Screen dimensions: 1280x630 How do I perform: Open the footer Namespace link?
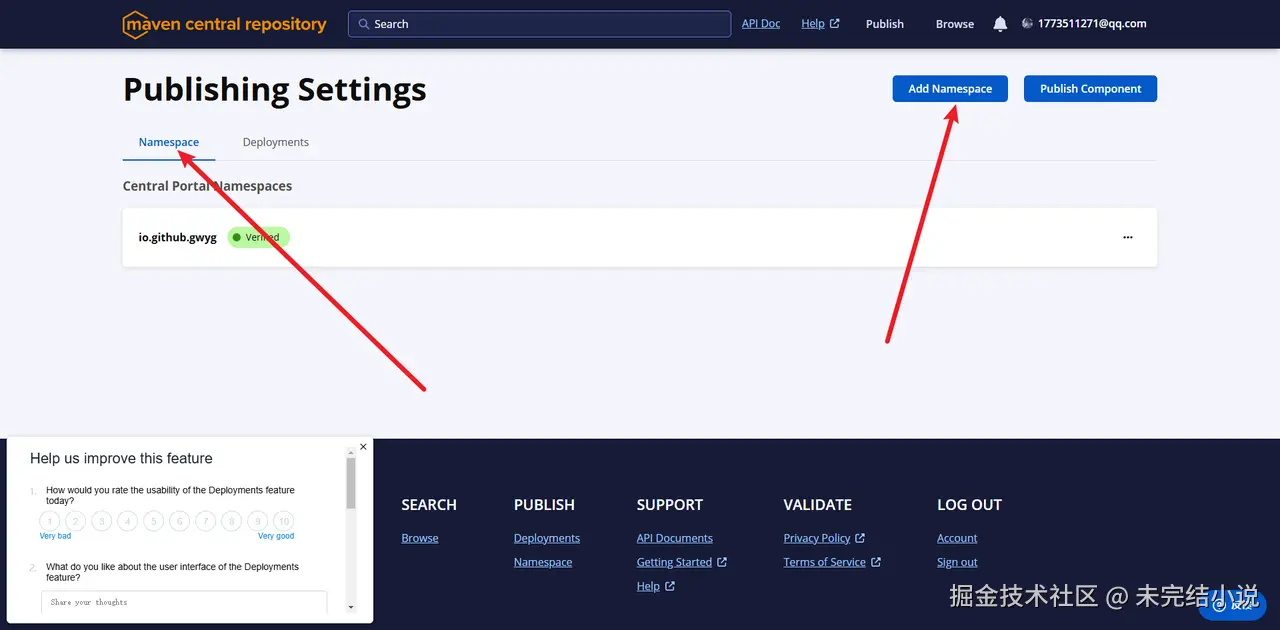click(543, 562)
